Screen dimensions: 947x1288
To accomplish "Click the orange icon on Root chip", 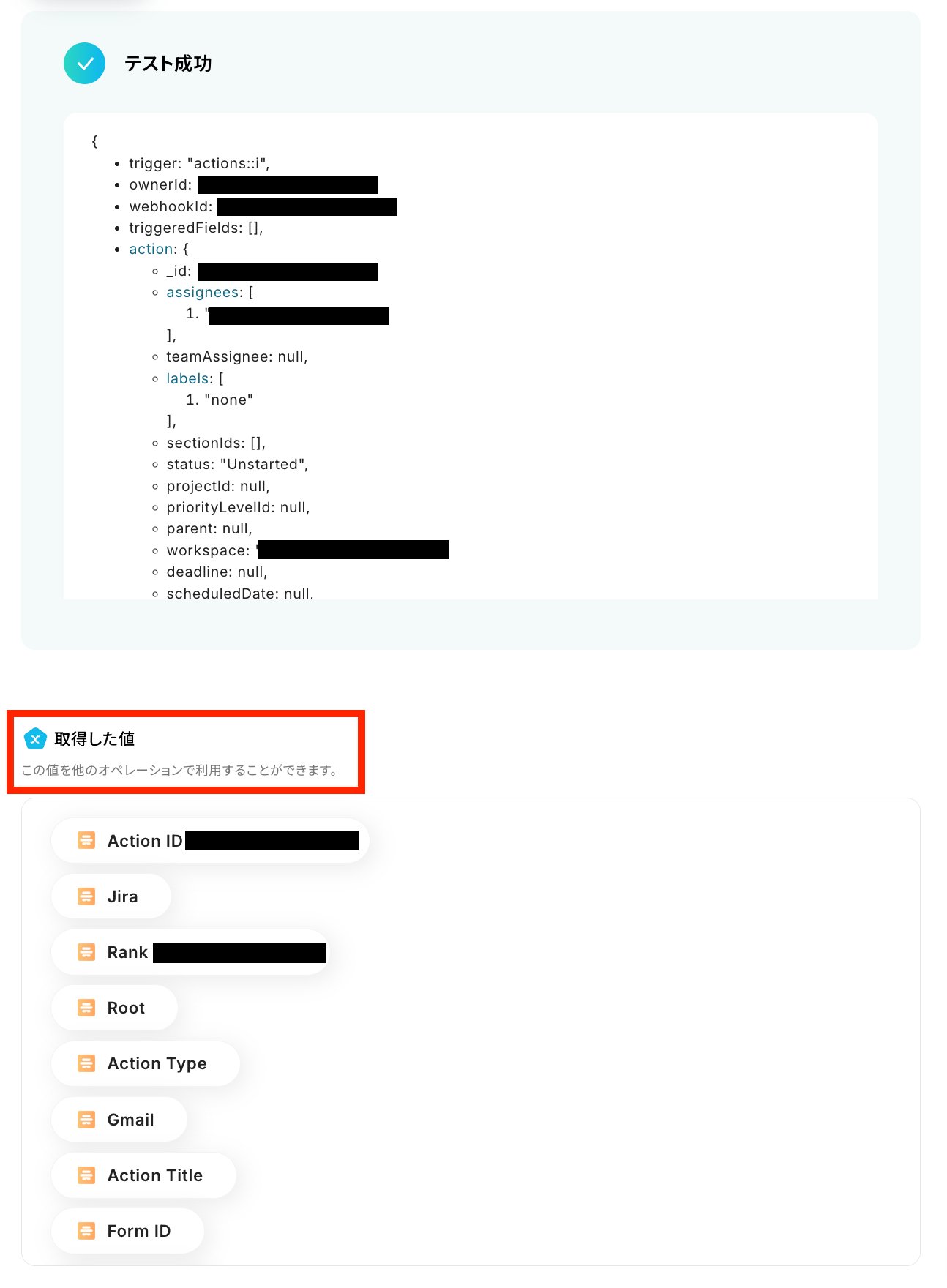I will (86, 1008).
